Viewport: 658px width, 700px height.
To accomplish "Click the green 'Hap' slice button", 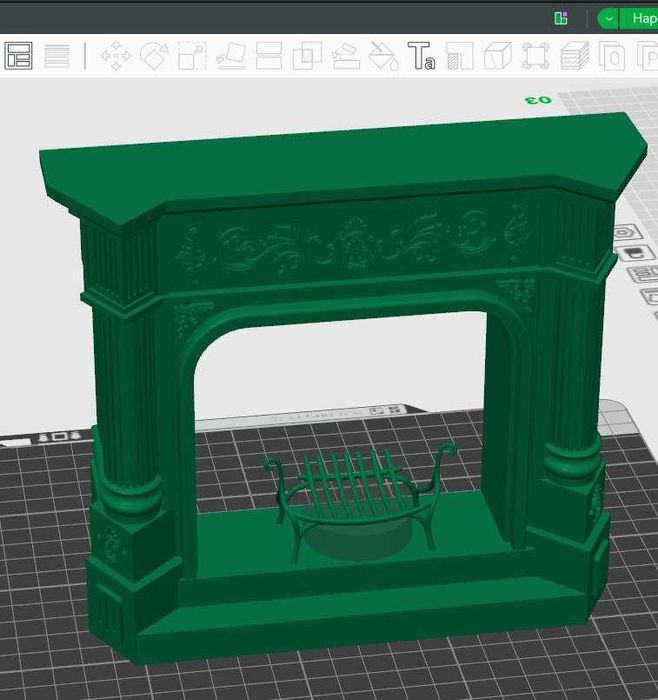I will pyautogui.click(x=640, y=19).
